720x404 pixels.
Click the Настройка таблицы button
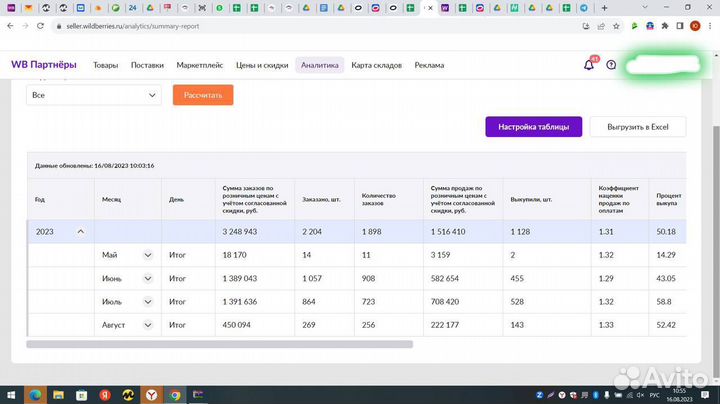[533, 126]
